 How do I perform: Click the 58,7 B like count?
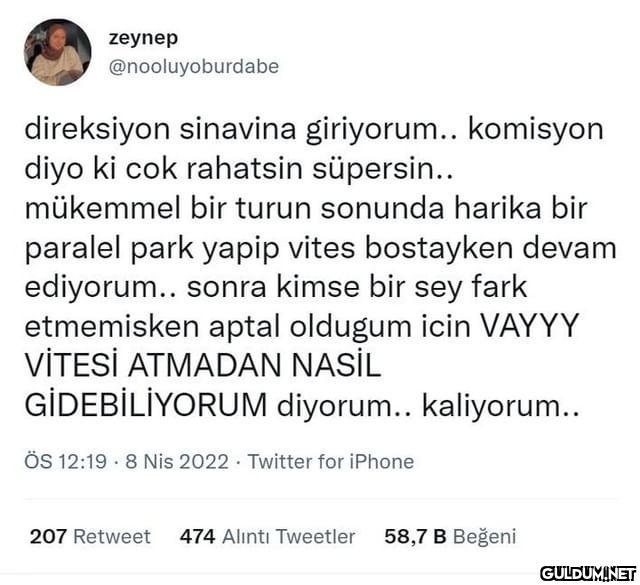tap(415, 536)
